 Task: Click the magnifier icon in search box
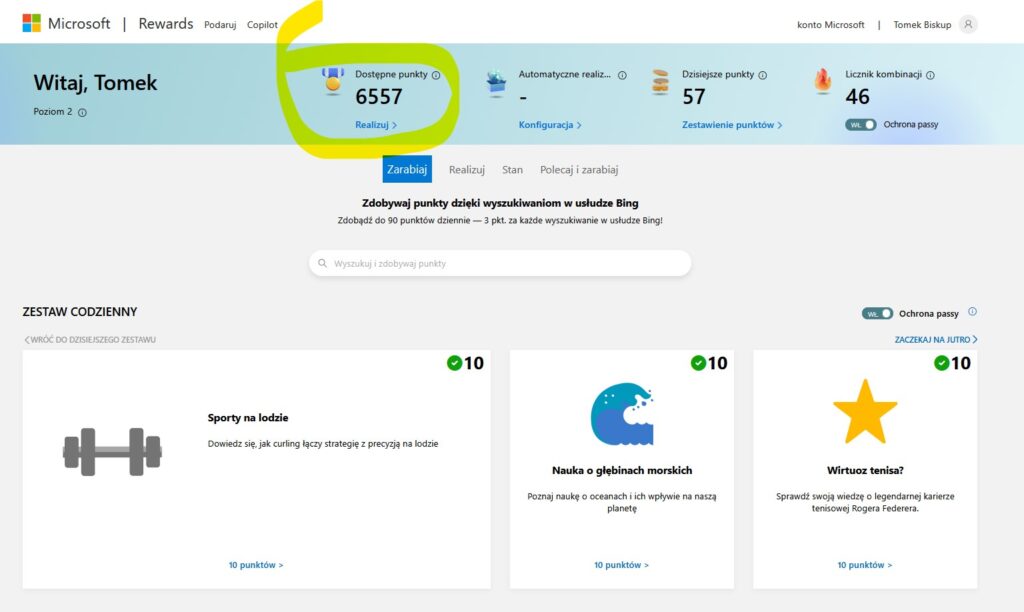322,263
